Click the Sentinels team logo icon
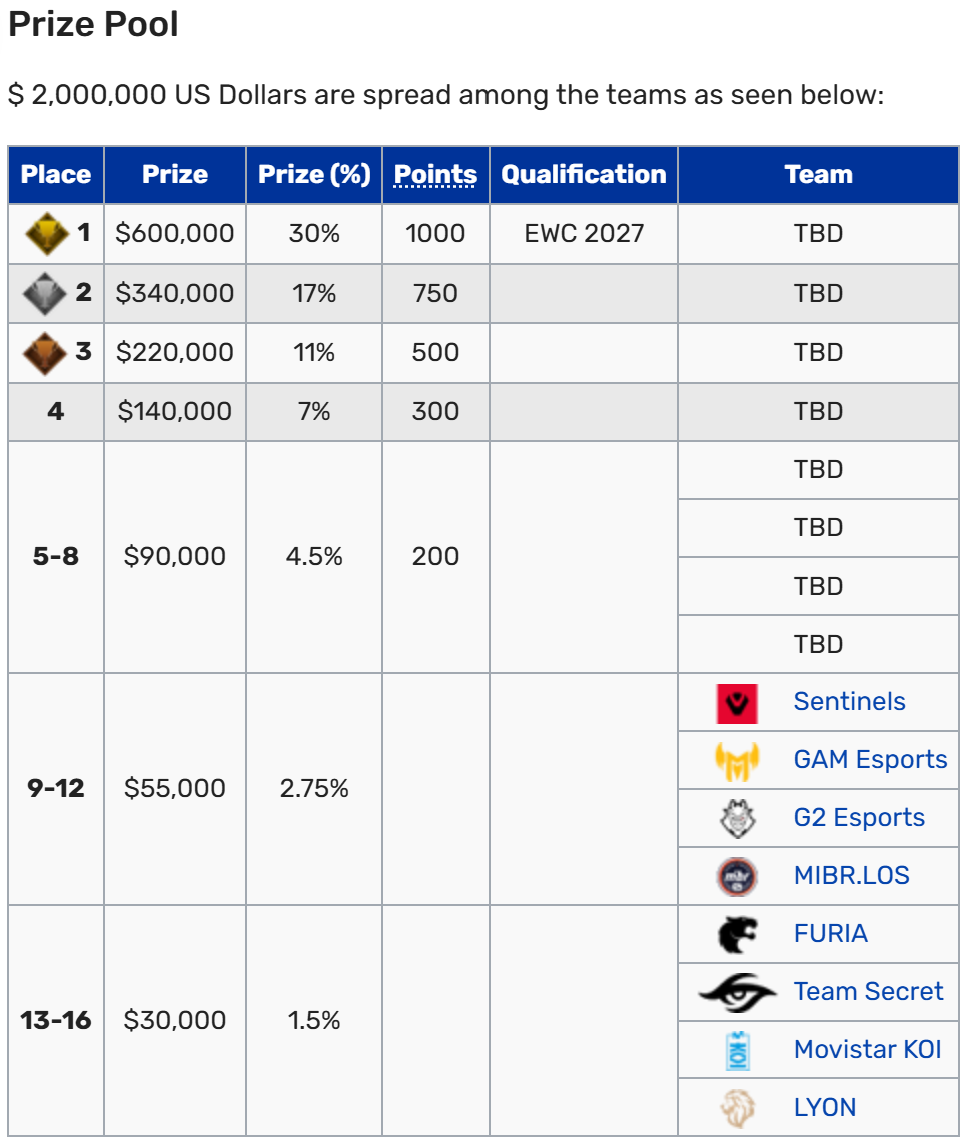The width and height of the screenshot is (968, 1146). (737, 703)
